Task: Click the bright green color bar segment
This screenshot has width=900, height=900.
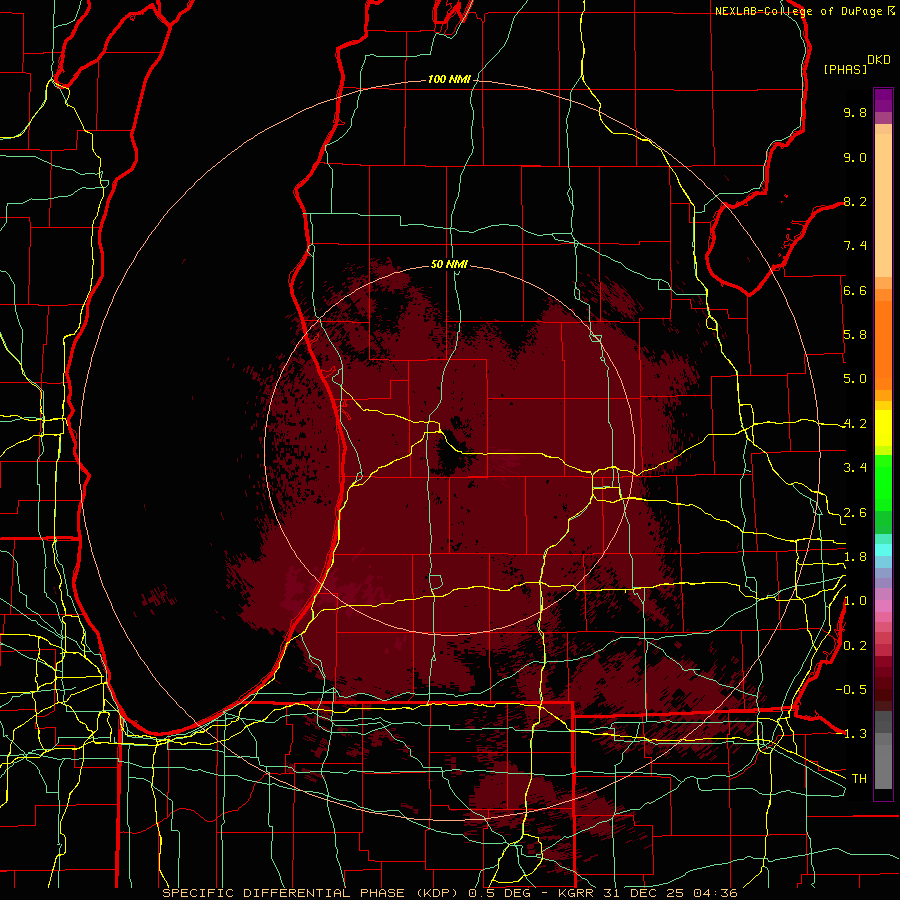Action: click(883, 482)
